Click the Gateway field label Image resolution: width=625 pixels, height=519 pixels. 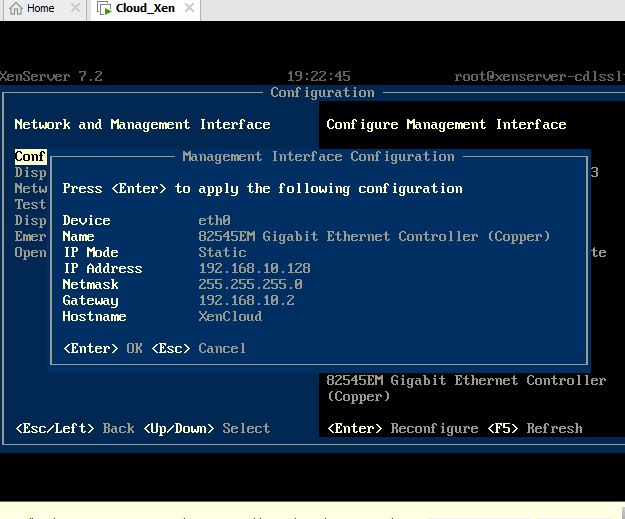coord(90,301)
